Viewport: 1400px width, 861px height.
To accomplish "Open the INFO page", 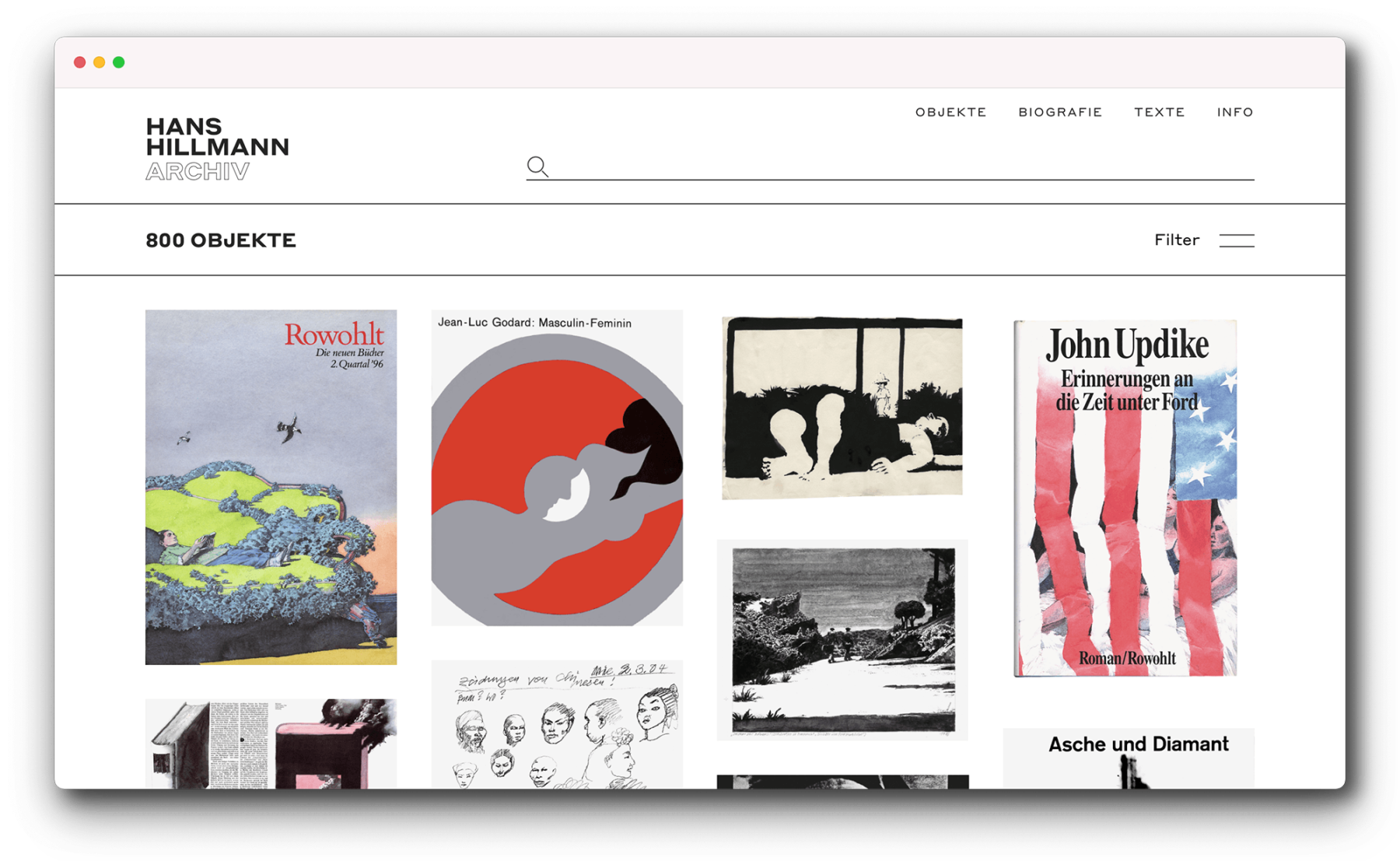I will pyautogui.click(x=1235, y=112).
